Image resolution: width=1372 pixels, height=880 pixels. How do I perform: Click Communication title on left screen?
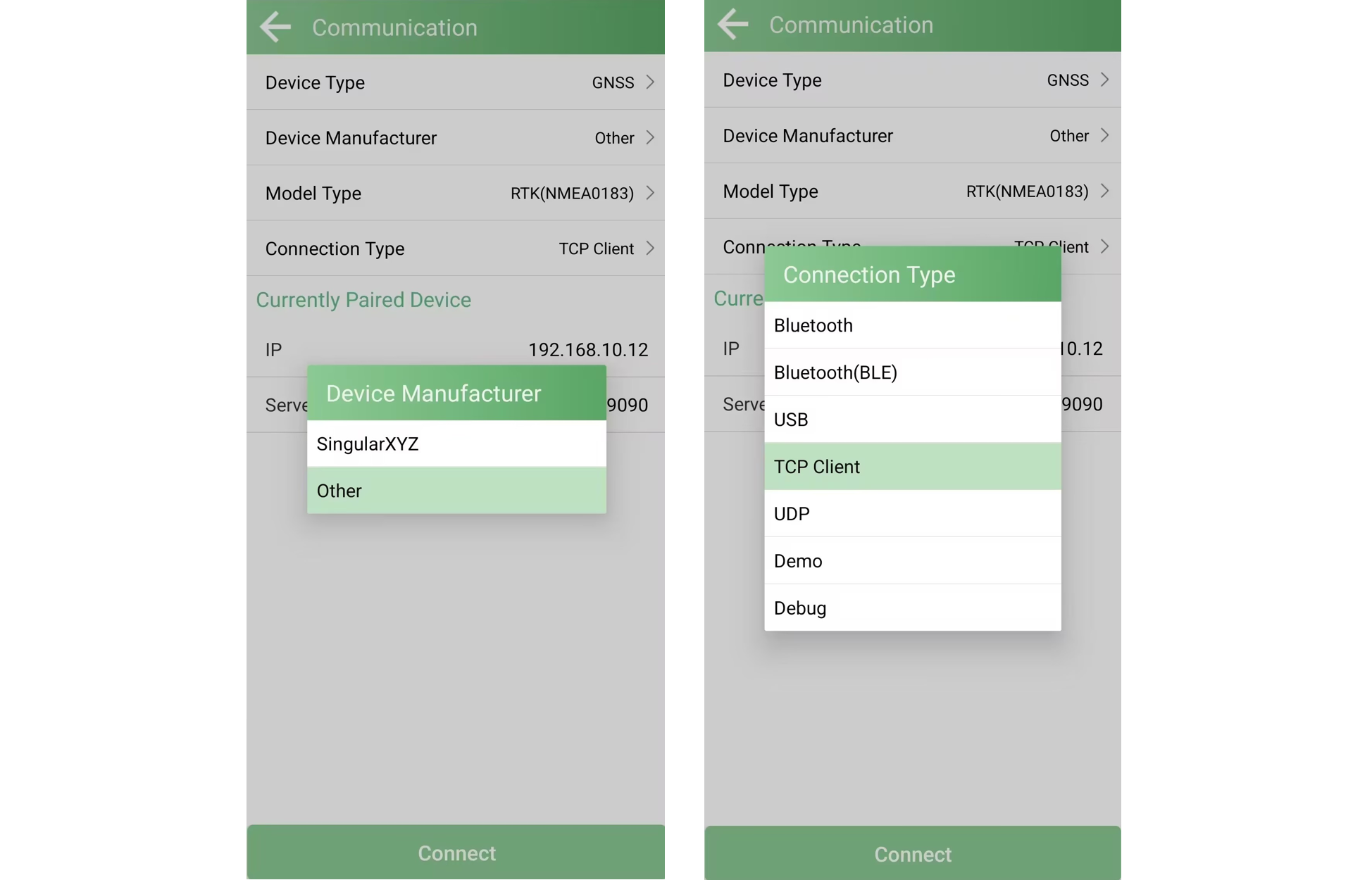point(394,27)
